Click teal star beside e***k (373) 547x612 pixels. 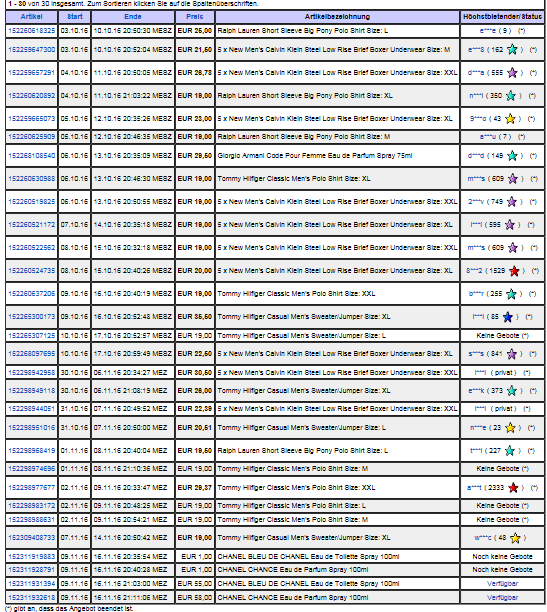coord(511,390)
